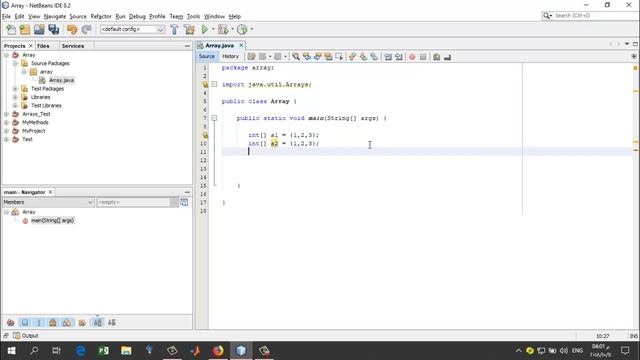Open Profile Project dropdown arrow
This screenshot has width=640, height=360.
pos(251,29)
